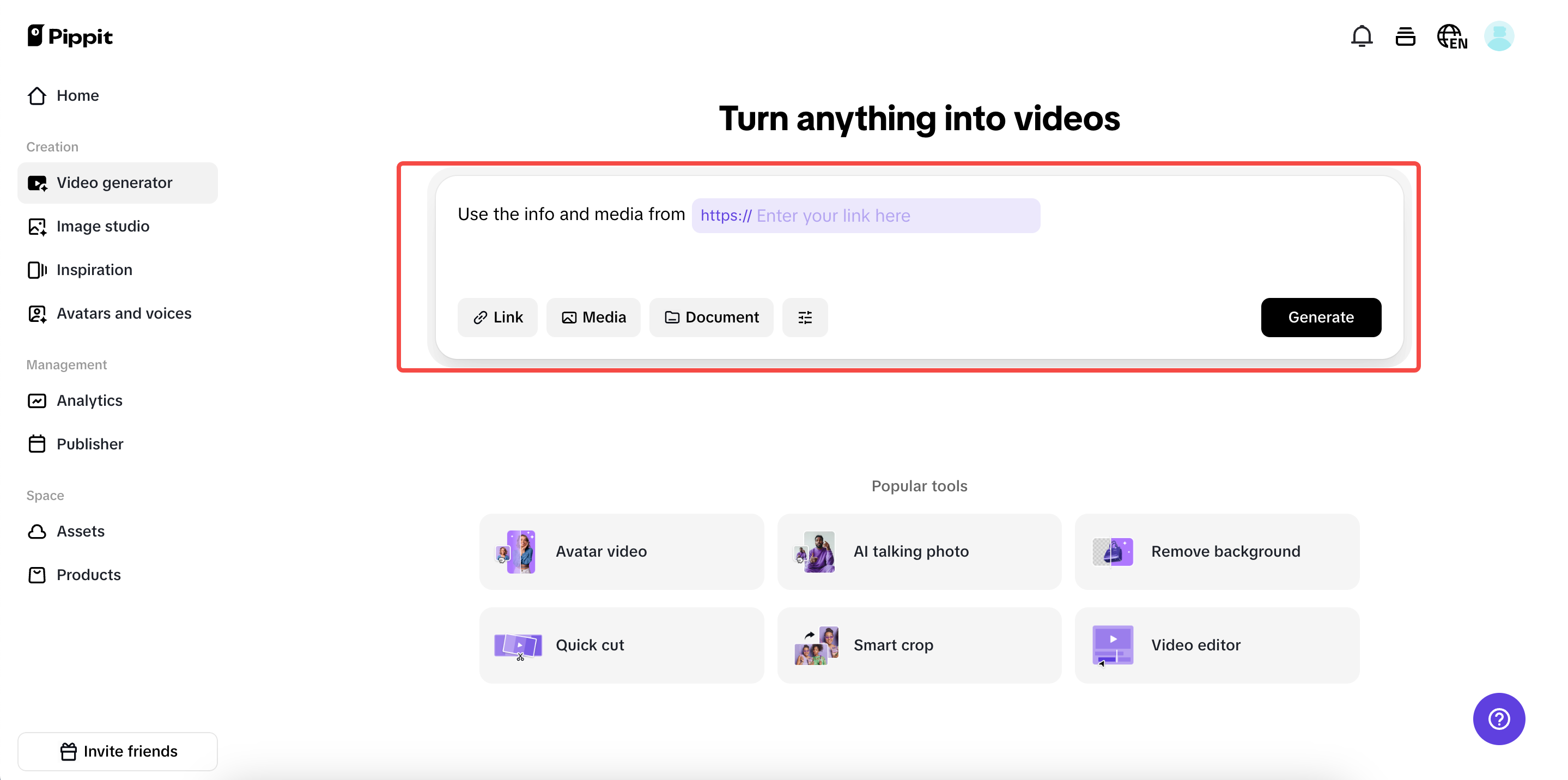The image size is (1568, 780).
Task: Open the Inspiration sidebar icon
Action: click(x=37, y=270)
